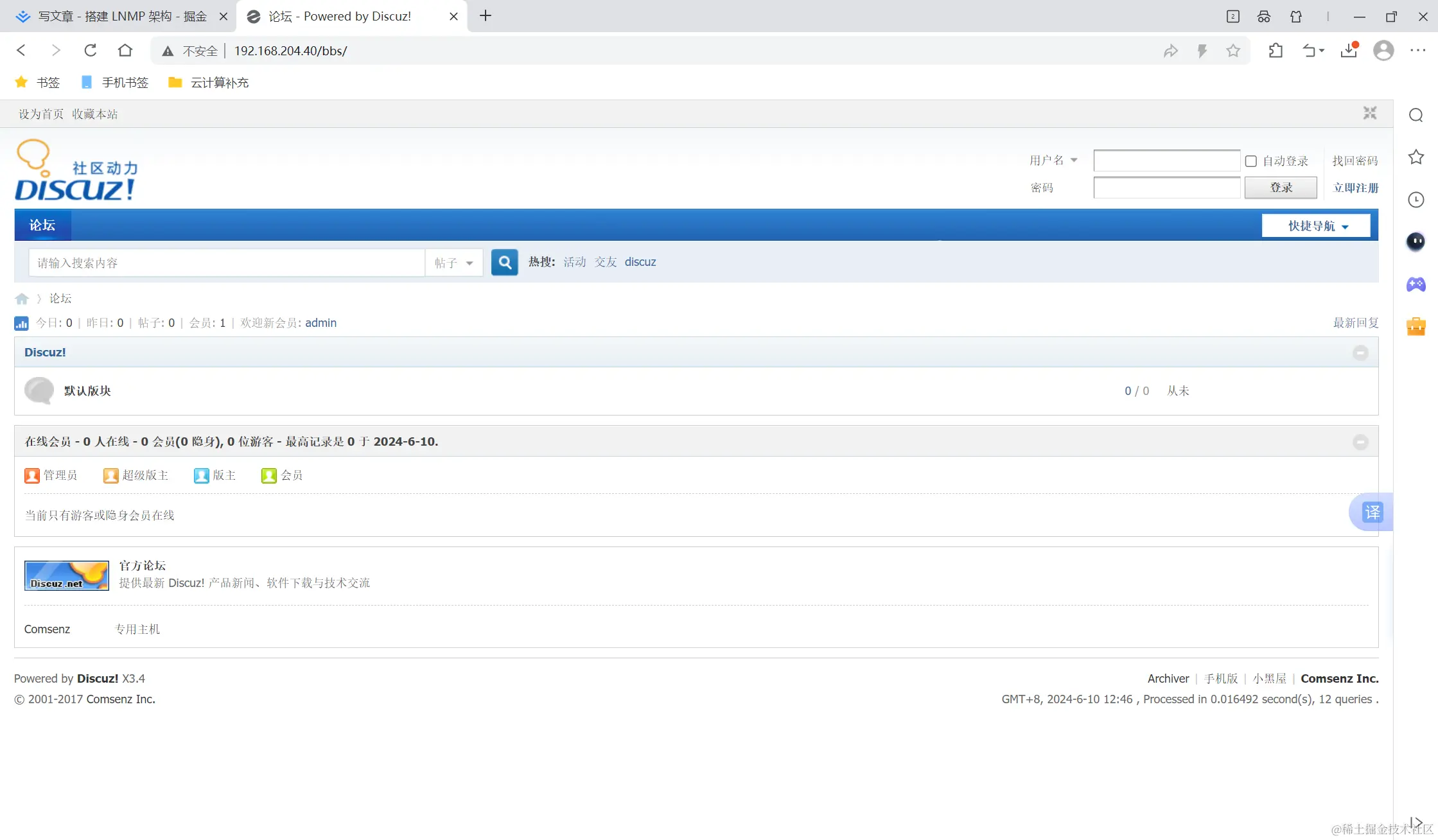Click the hot search term discuz

coord(640,262)
